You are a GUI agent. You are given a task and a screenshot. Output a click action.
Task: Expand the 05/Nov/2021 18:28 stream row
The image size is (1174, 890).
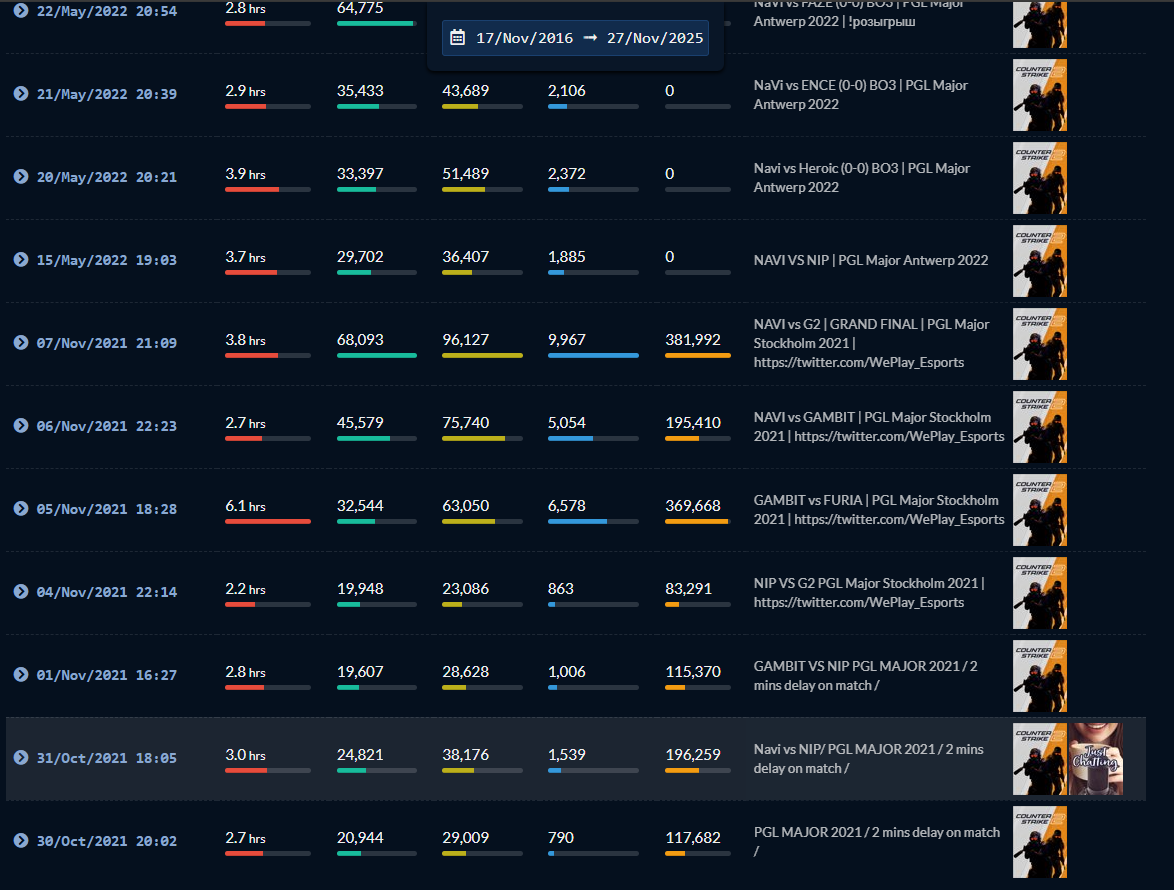[x=21, y=509]
